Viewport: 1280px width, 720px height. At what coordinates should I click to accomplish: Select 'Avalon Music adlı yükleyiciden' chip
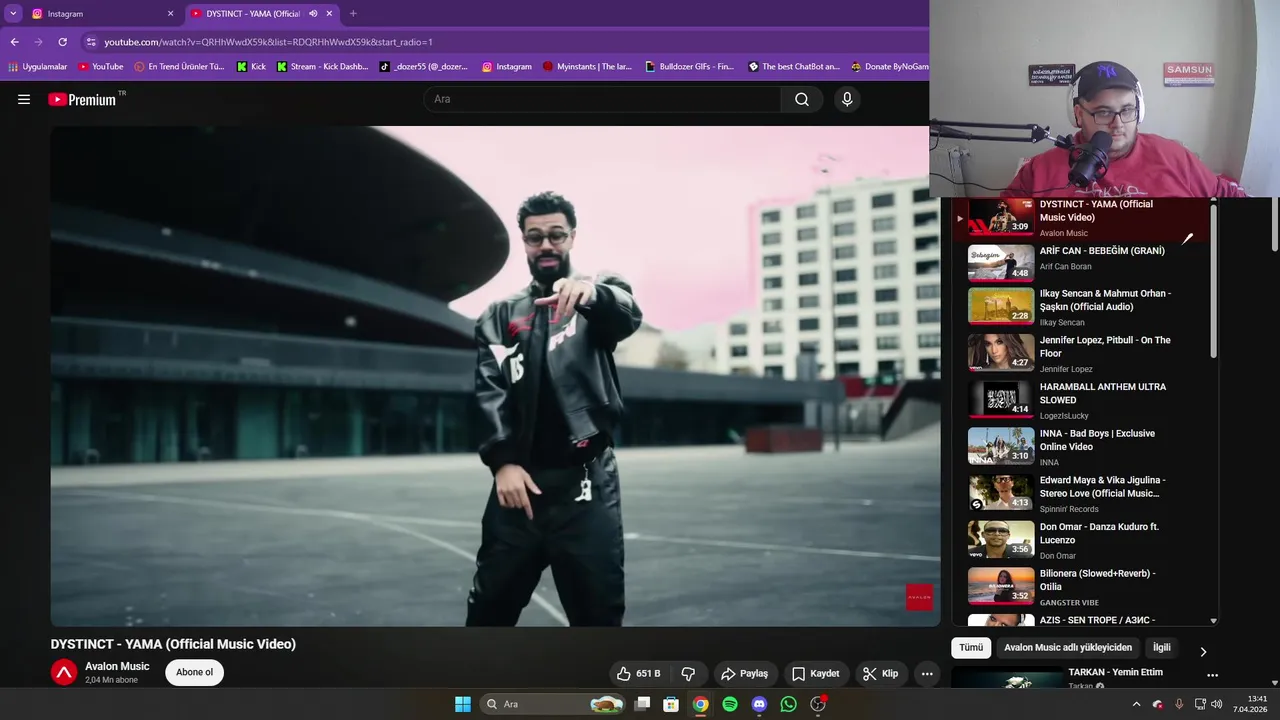pos(1068,648)
